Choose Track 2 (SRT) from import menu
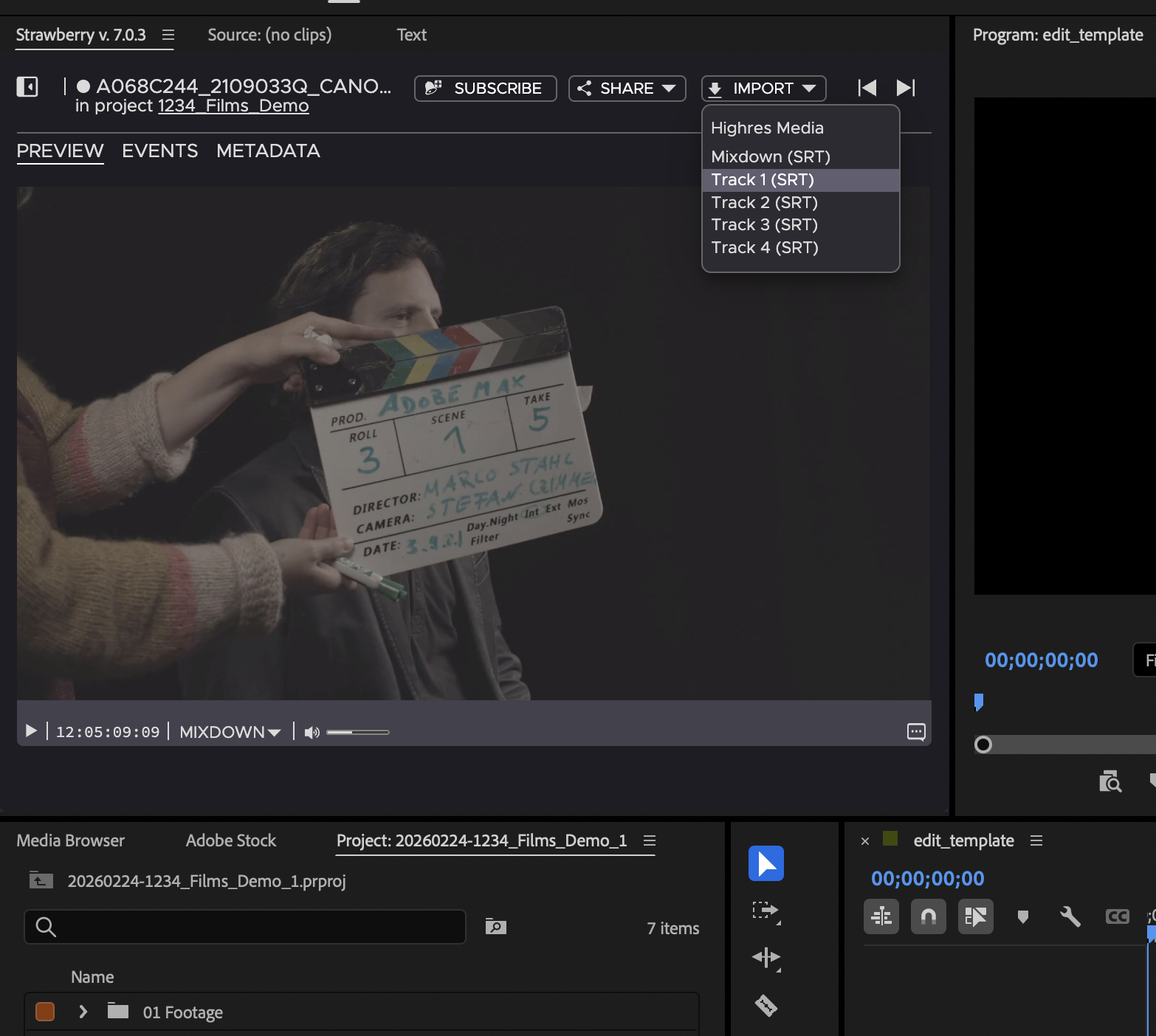Viewport: 1156px width, 1036px height. tap(764, 202)
